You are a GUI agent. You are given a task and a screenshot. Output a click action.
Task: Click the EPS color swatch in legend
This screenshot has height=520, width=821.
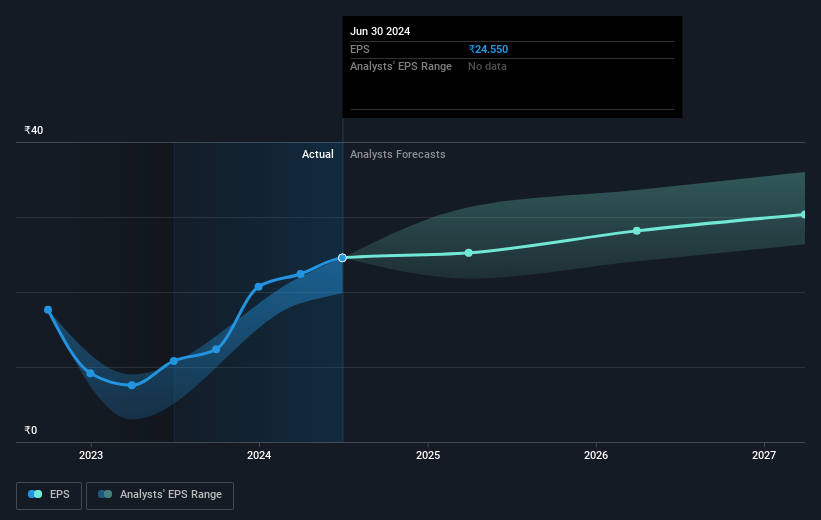pos(35,494)
